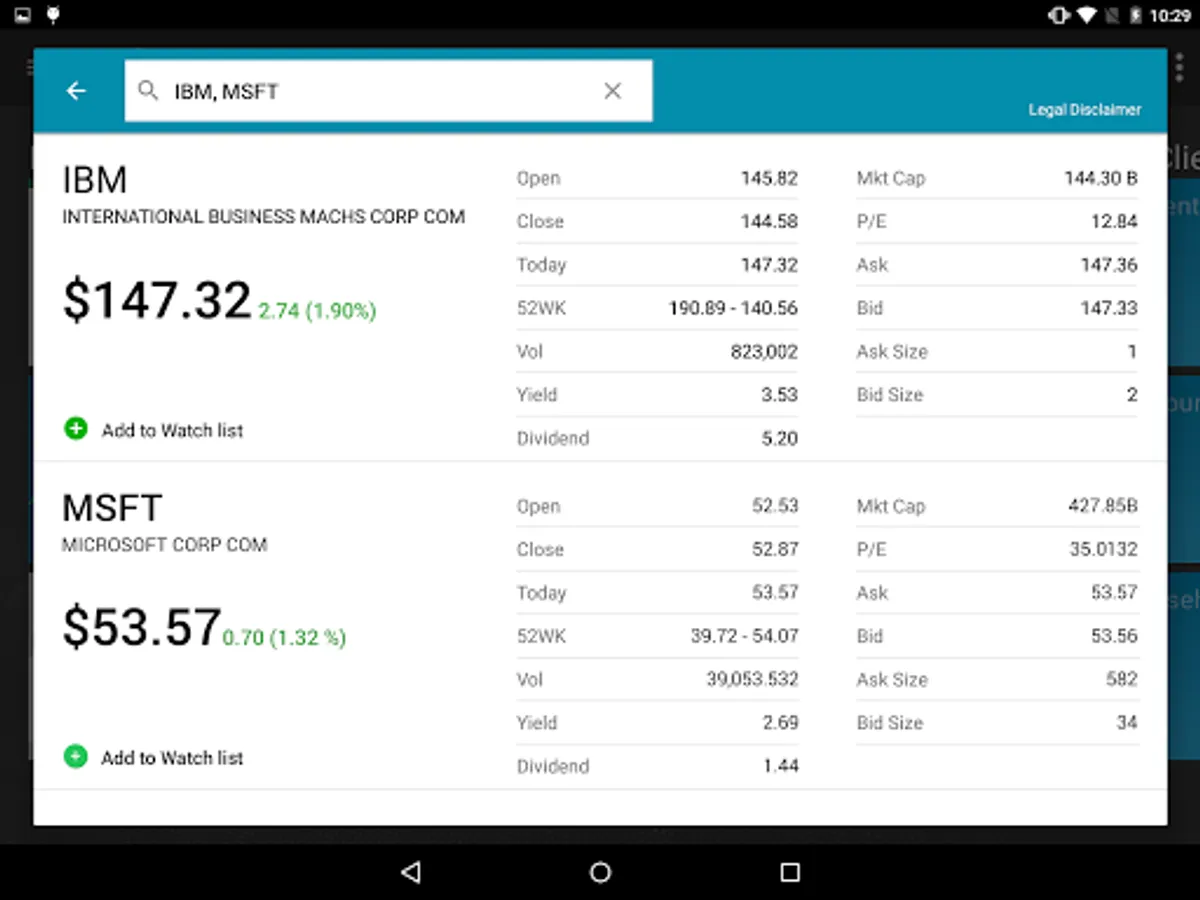Tap Android recent apps button
This screenshot has height=900, width=1200.
pyautogui.click(x=790, y=872)
